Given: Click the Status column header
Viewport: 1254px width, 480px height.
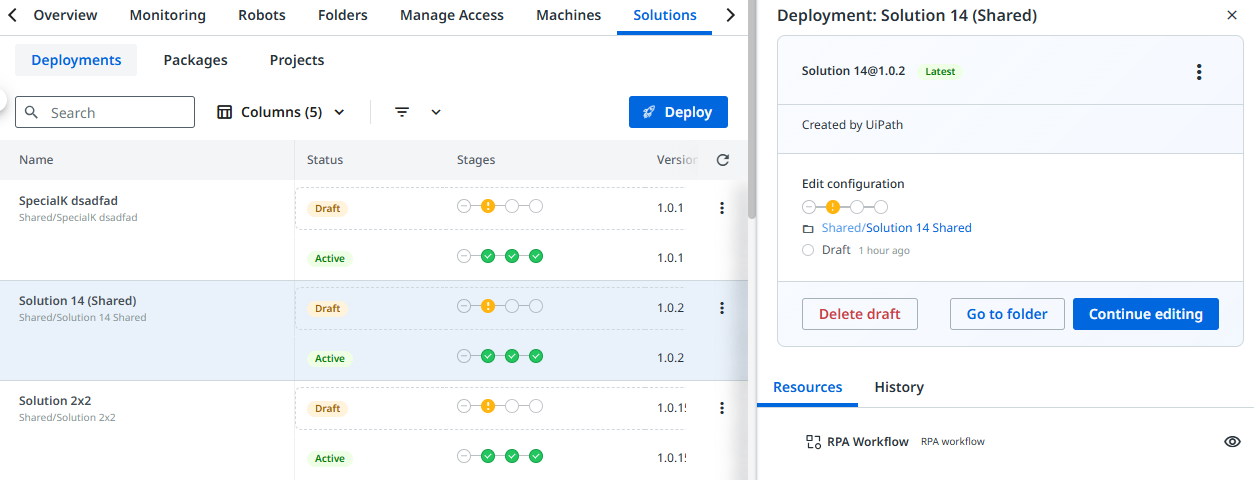Looking at the screenshot, I should pyautogui.click(x=325, y=160).
